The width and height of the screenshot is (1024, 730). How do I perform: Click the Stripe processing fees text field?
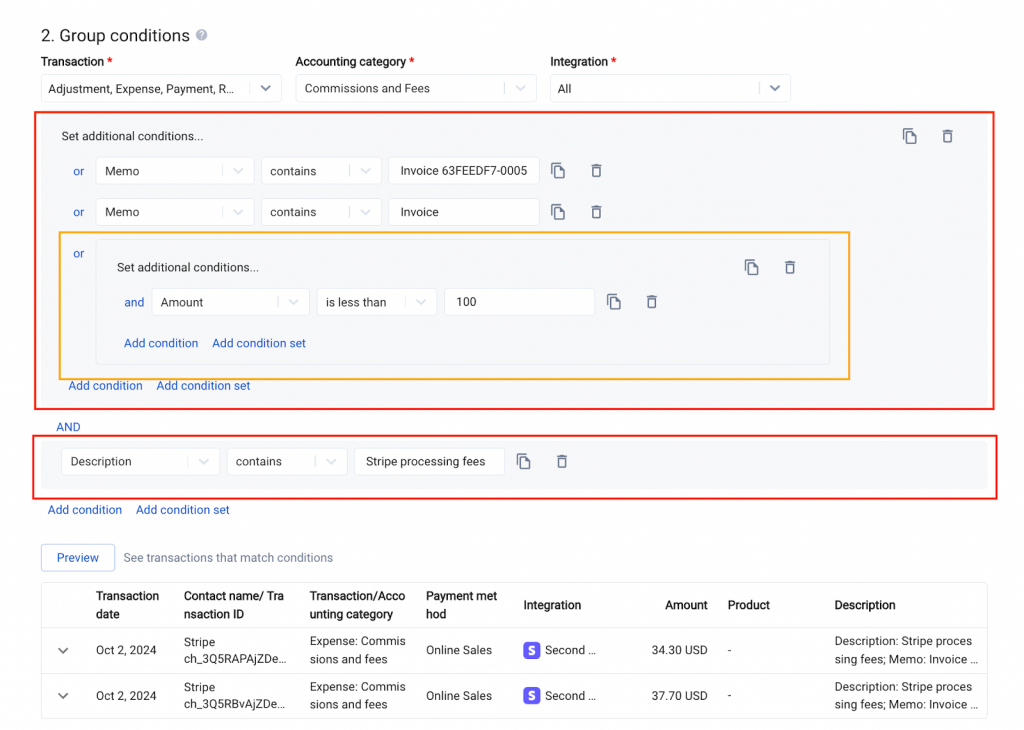tap(428, 461)
